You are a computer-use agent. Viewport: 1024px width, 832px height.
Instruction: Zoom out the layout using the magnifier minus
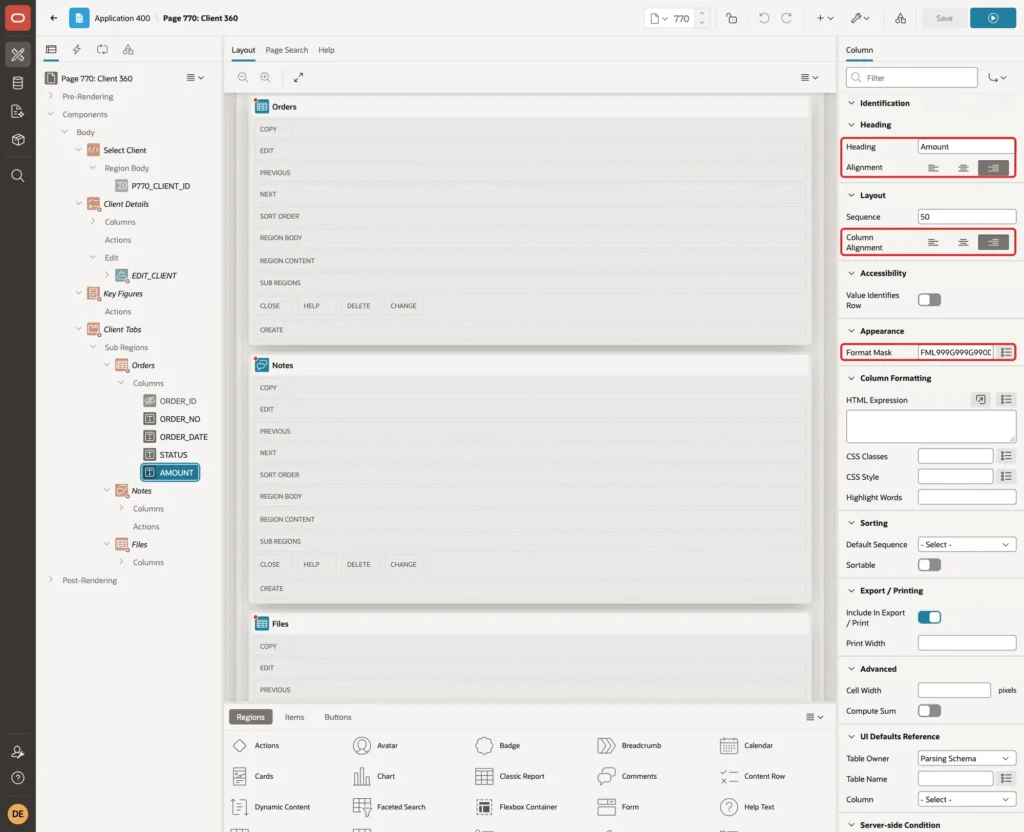click(243, 77)
